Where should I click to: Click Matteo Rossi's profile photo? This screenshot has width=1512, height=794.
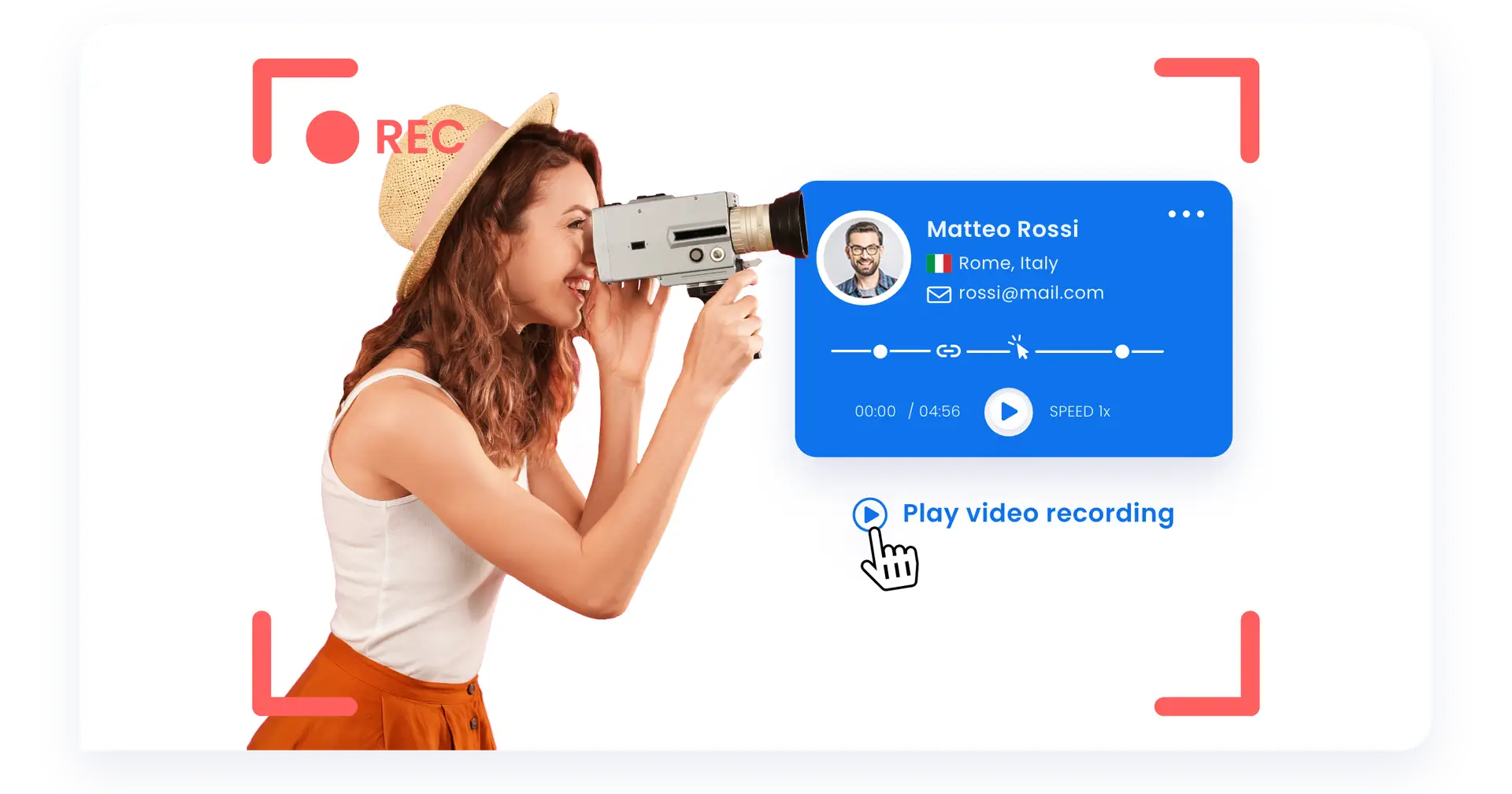[x=864, y=258]
